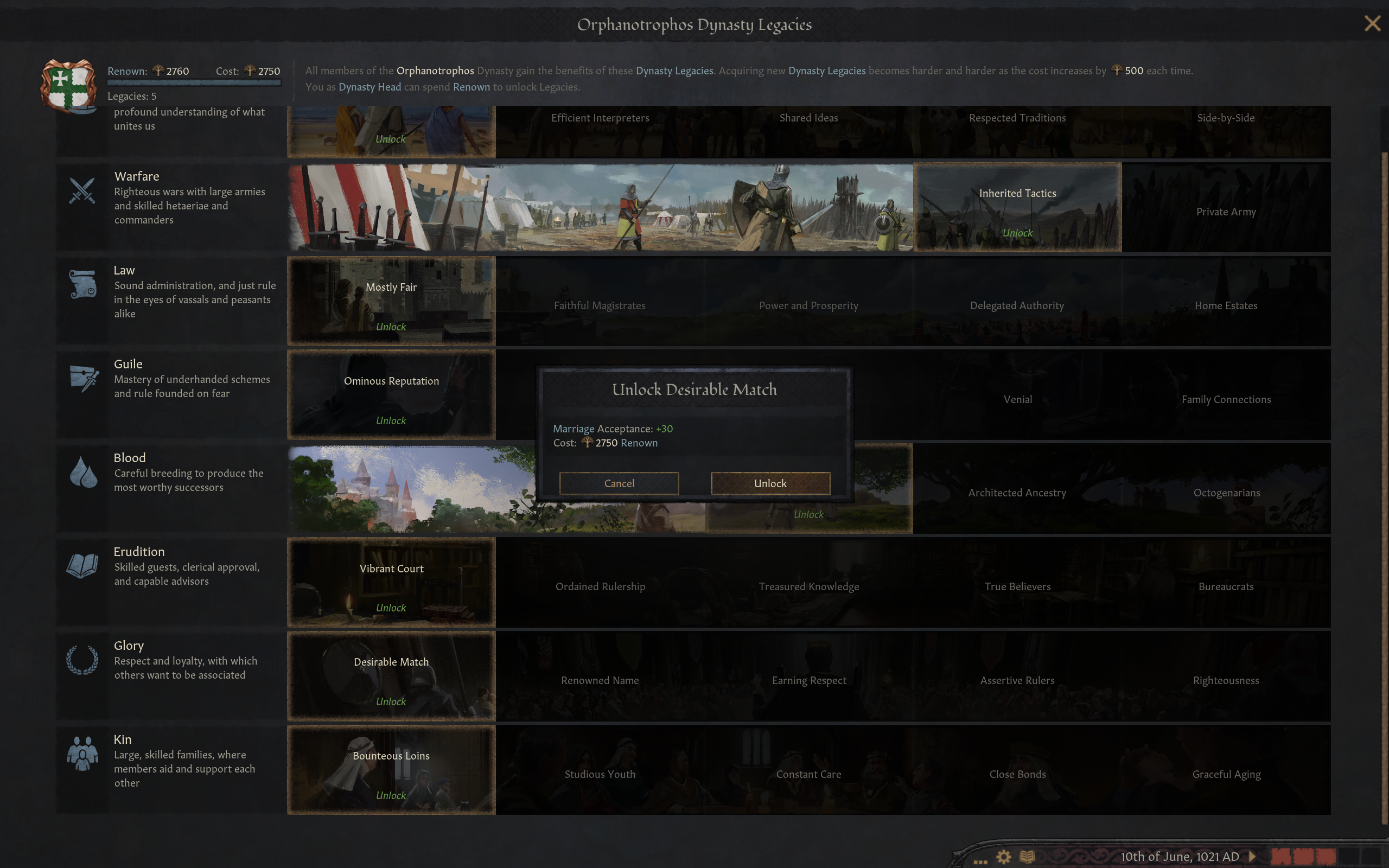Image resolution: width=1389 pixels, height=868 pixels.
Task: Click the Guile dagger letter icon
Action: (83, 378)
